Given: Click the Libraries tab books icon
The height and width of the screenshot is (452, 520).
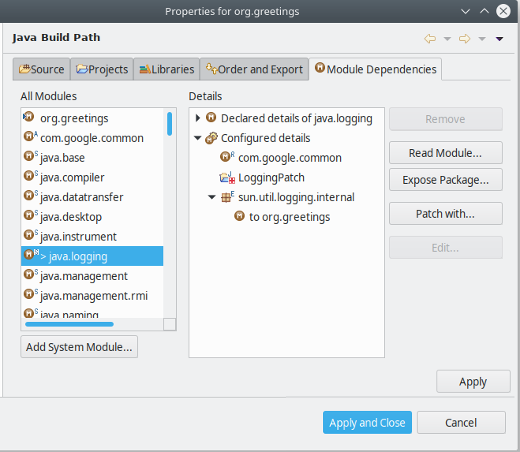Looking at the screenshot, I should pyautogui.click(x=145, y=69).
